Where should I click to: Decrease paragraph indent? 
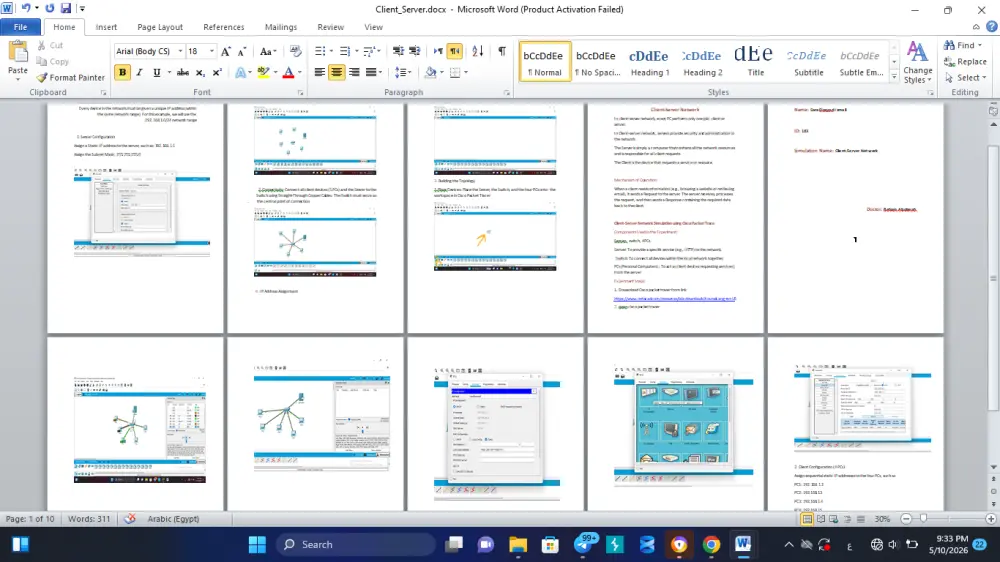point(398,51)
